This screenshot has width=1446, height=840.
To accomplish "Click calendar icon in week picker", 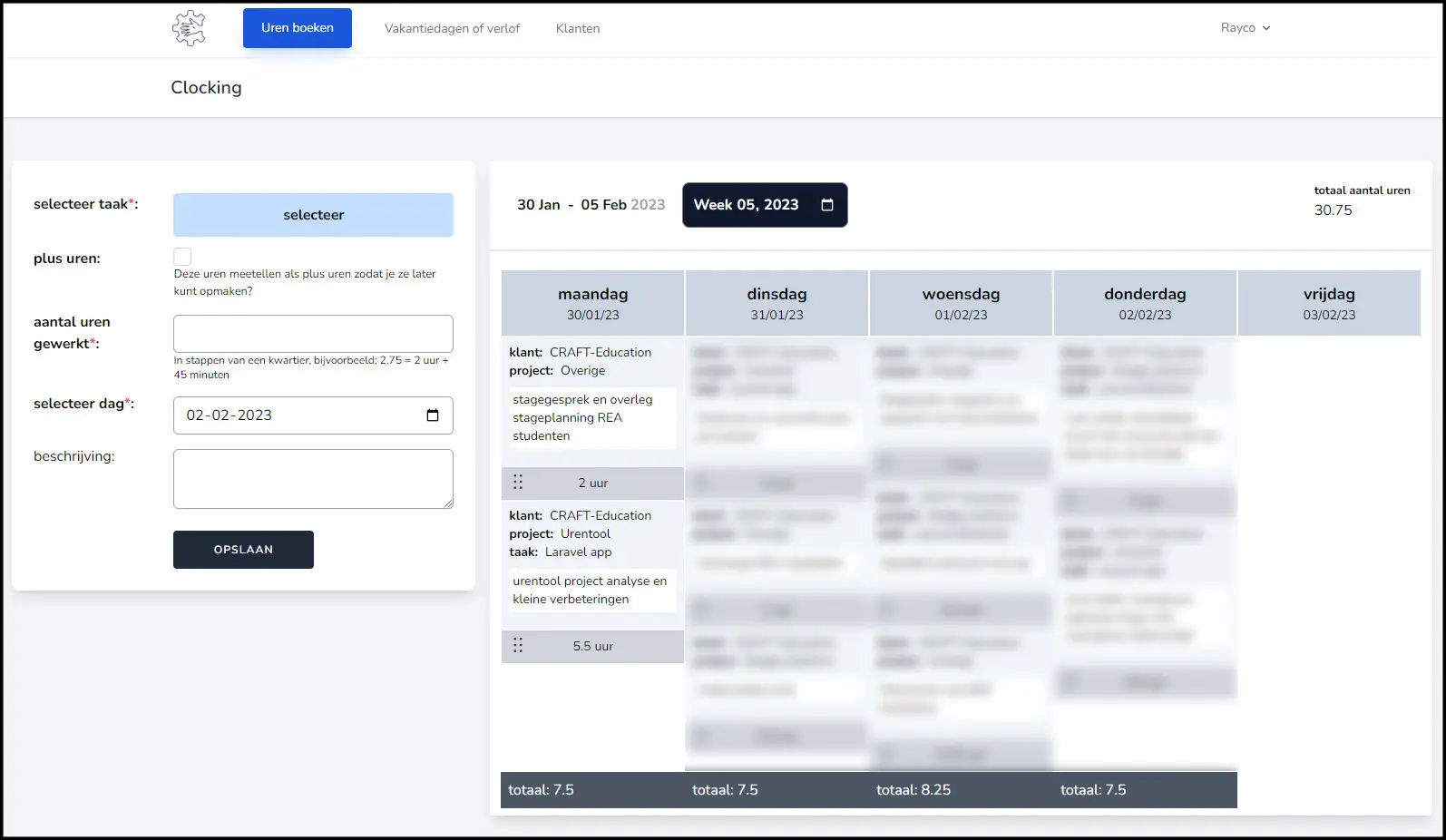I will tap(827, 205).
